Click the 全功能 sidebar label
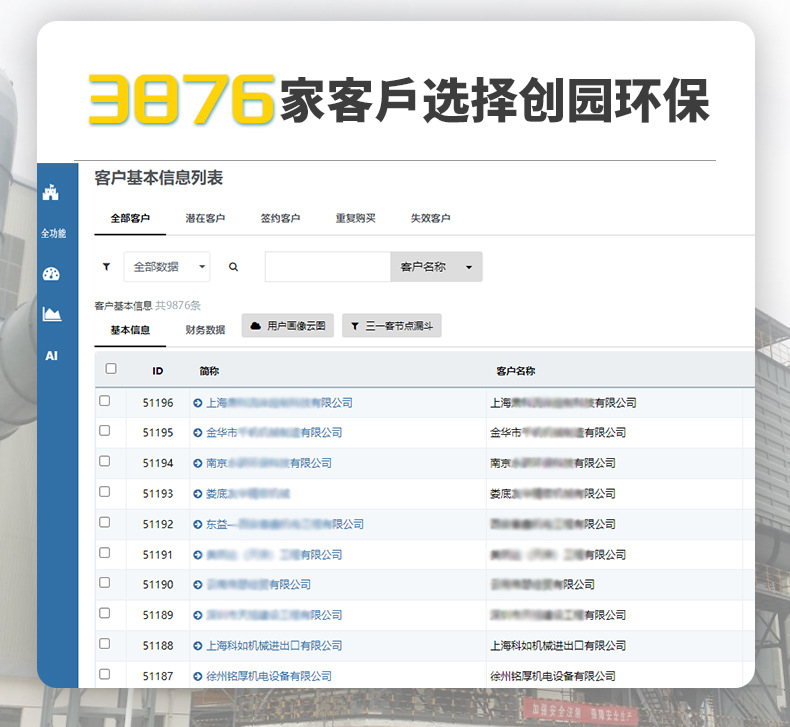Screen dimensions: 790x727 pyautogui.click(x=53, y=233)
